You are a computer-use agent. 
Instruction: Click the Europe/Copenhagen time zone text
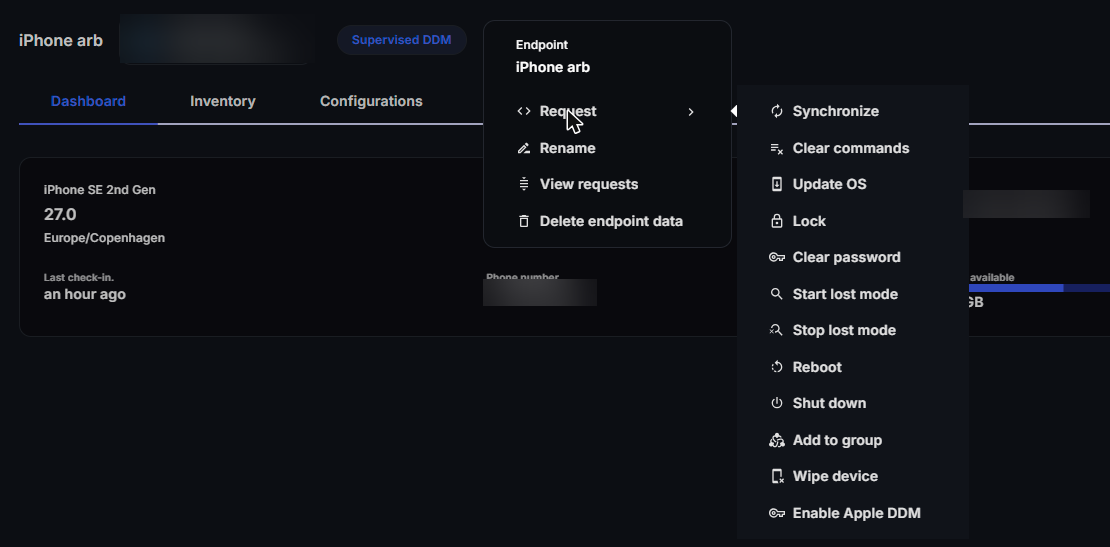[104, 238]
